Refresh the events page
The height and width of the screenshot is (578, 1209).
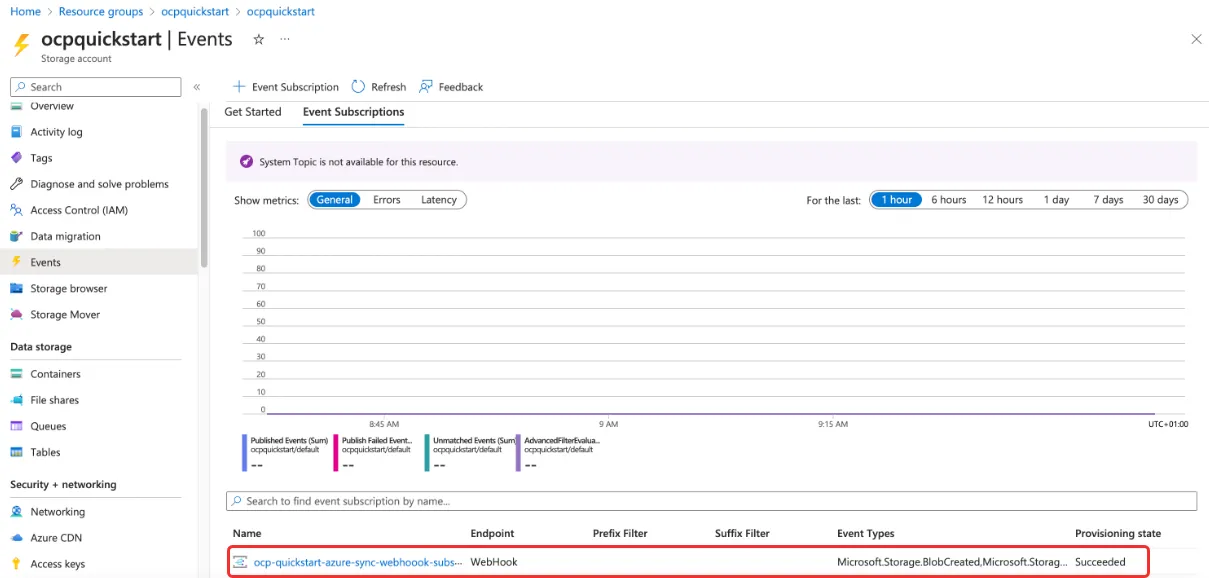379,87
